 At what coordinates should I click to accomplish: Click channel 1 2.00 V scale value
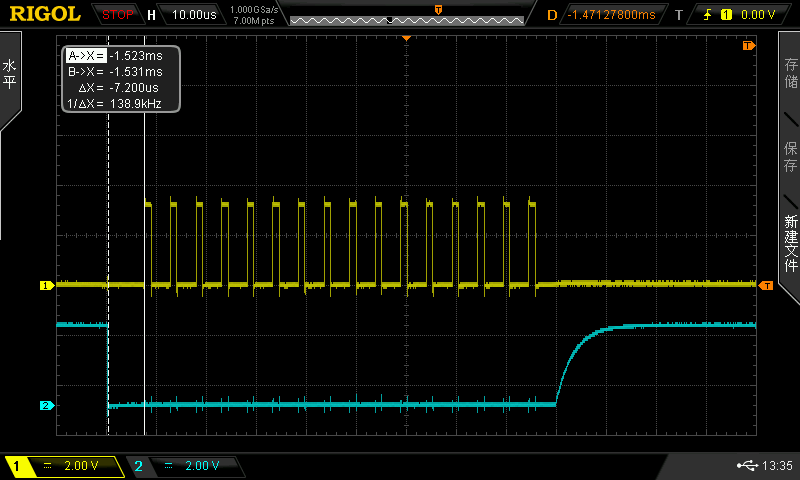coord(81,466)
